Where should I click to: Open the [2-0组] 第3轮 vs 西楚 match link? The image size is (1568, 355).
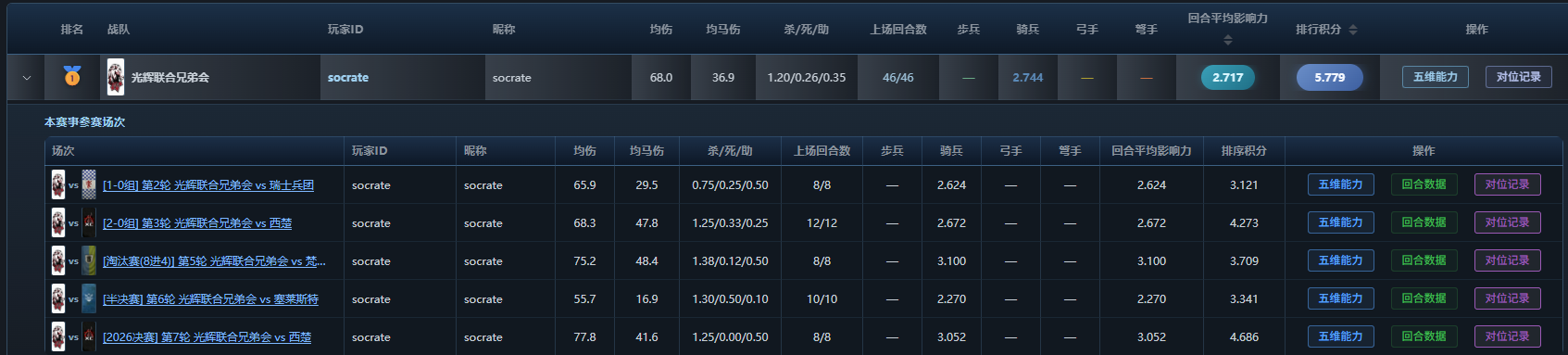pyautogui.click(x=197, y=223)
